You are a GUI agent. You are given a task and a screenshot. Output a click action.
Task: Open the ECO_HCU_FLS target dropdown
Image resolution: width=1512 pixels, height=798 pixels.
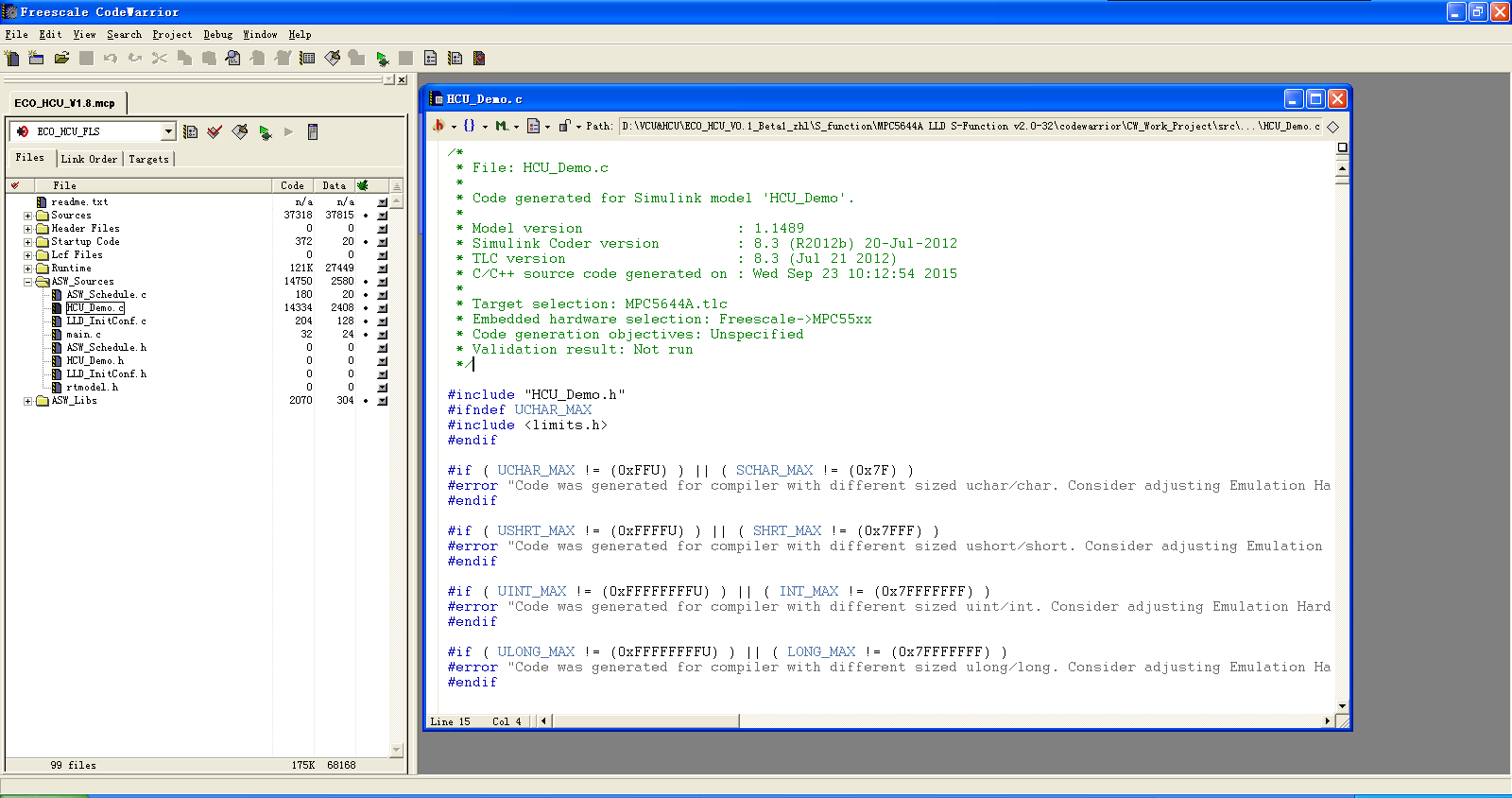168,131
